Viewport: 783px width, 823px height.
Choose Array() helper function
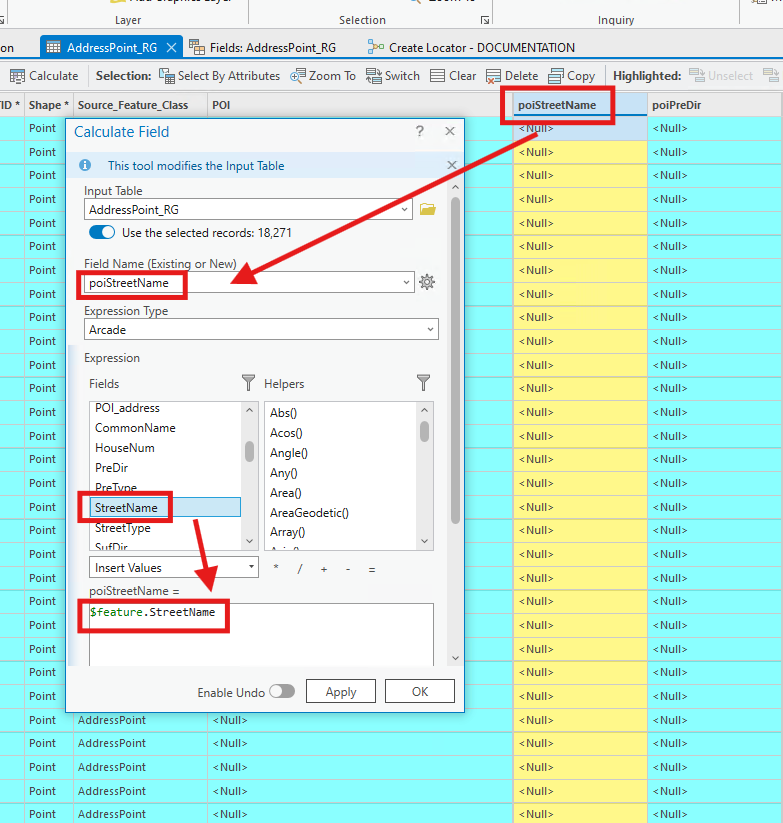coord(287,532)
